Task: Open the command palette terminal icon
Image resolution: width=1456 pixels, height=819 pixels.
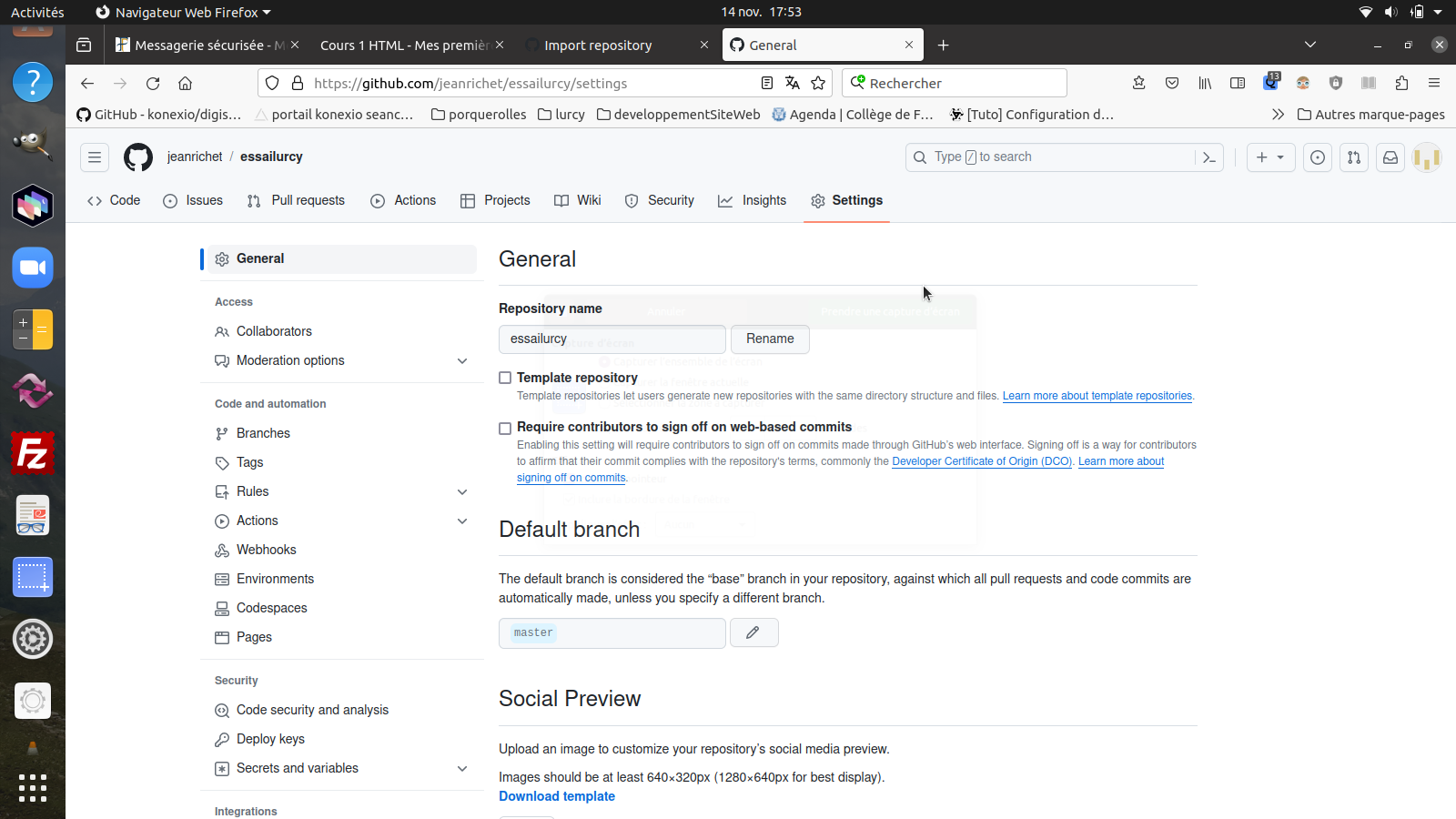Action: (x=1209, y=157)
